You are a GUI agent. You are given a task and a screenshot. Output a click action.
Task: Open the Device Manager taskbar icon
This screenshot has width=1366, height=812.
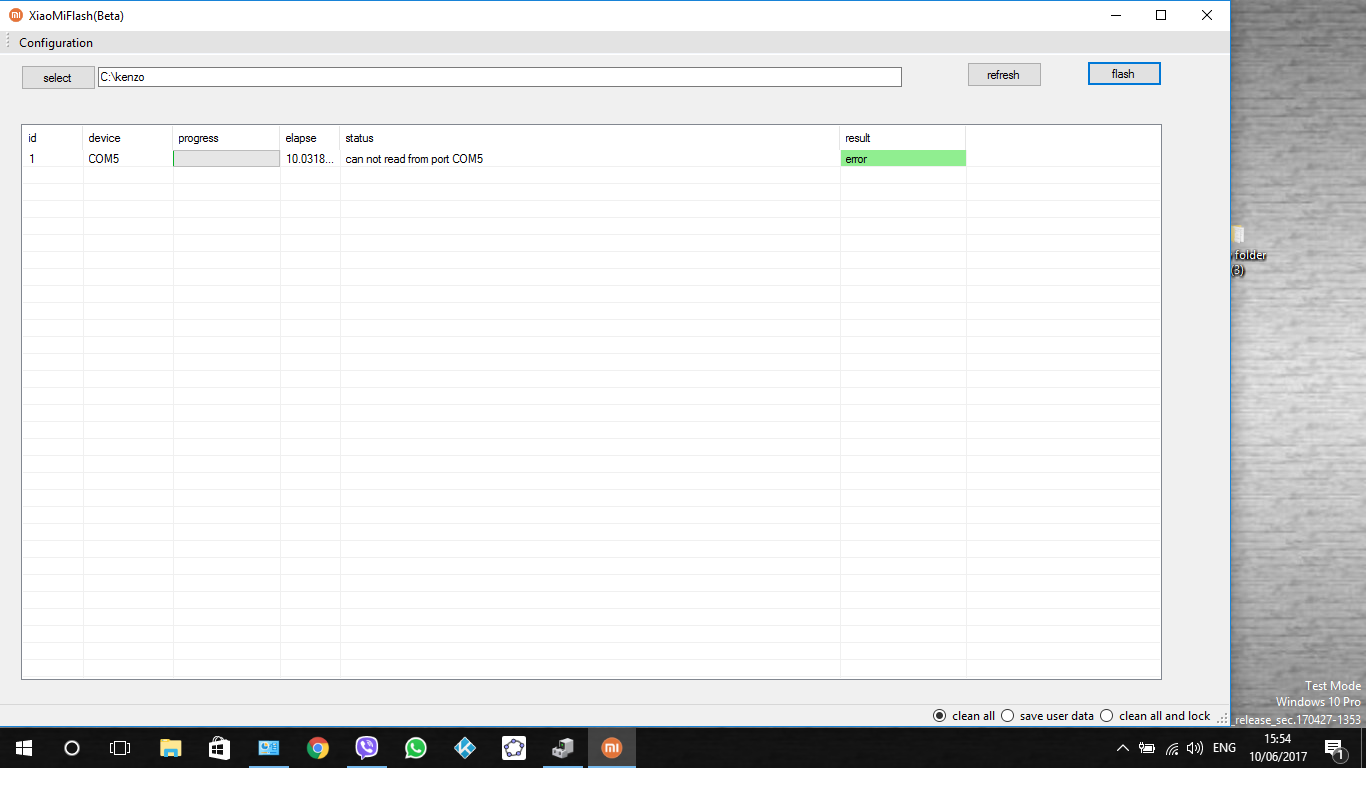pos(563,748)
